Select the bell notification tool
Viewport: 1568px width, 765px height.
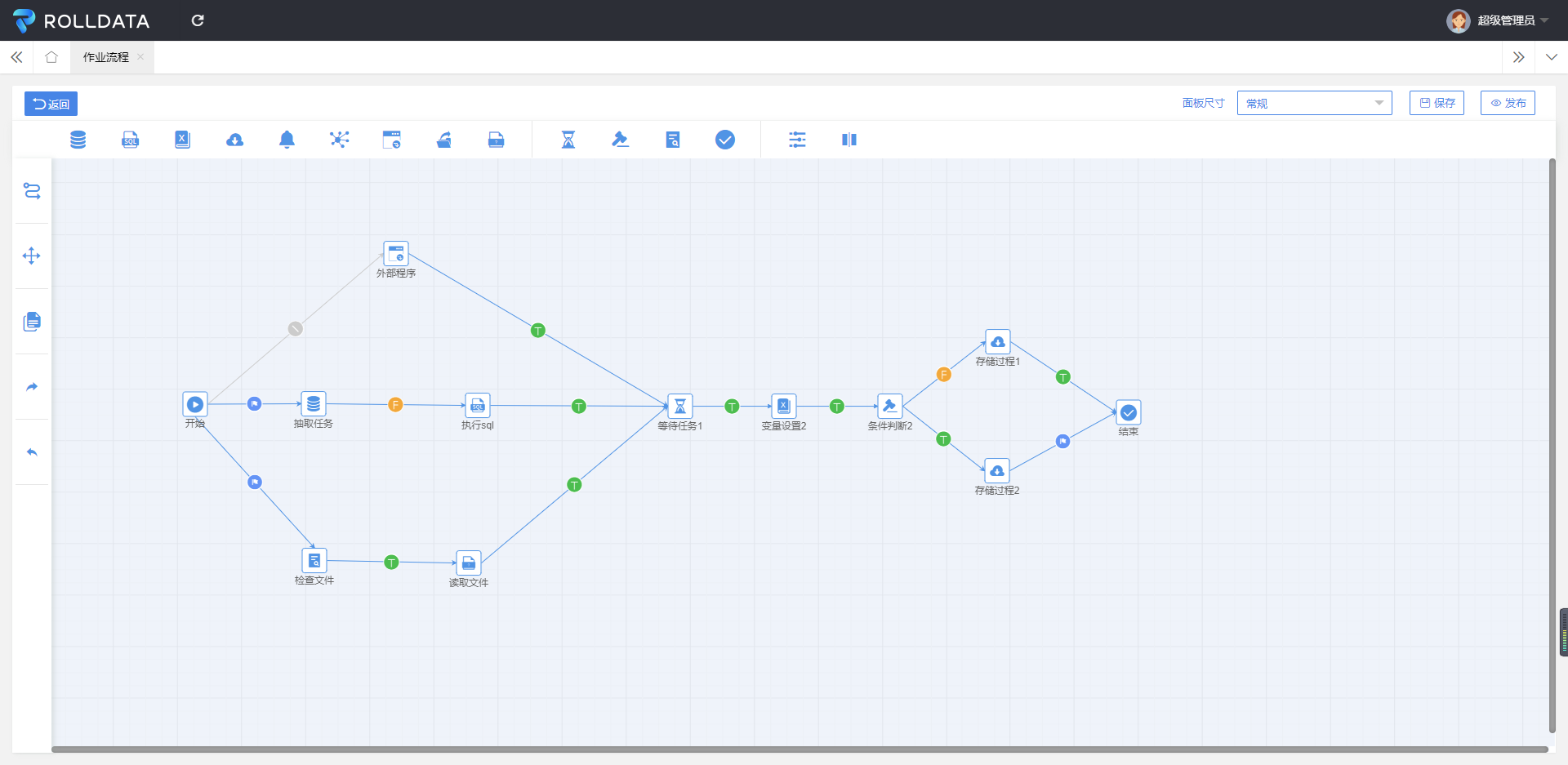pyautogui.click(x=287, y=140)
